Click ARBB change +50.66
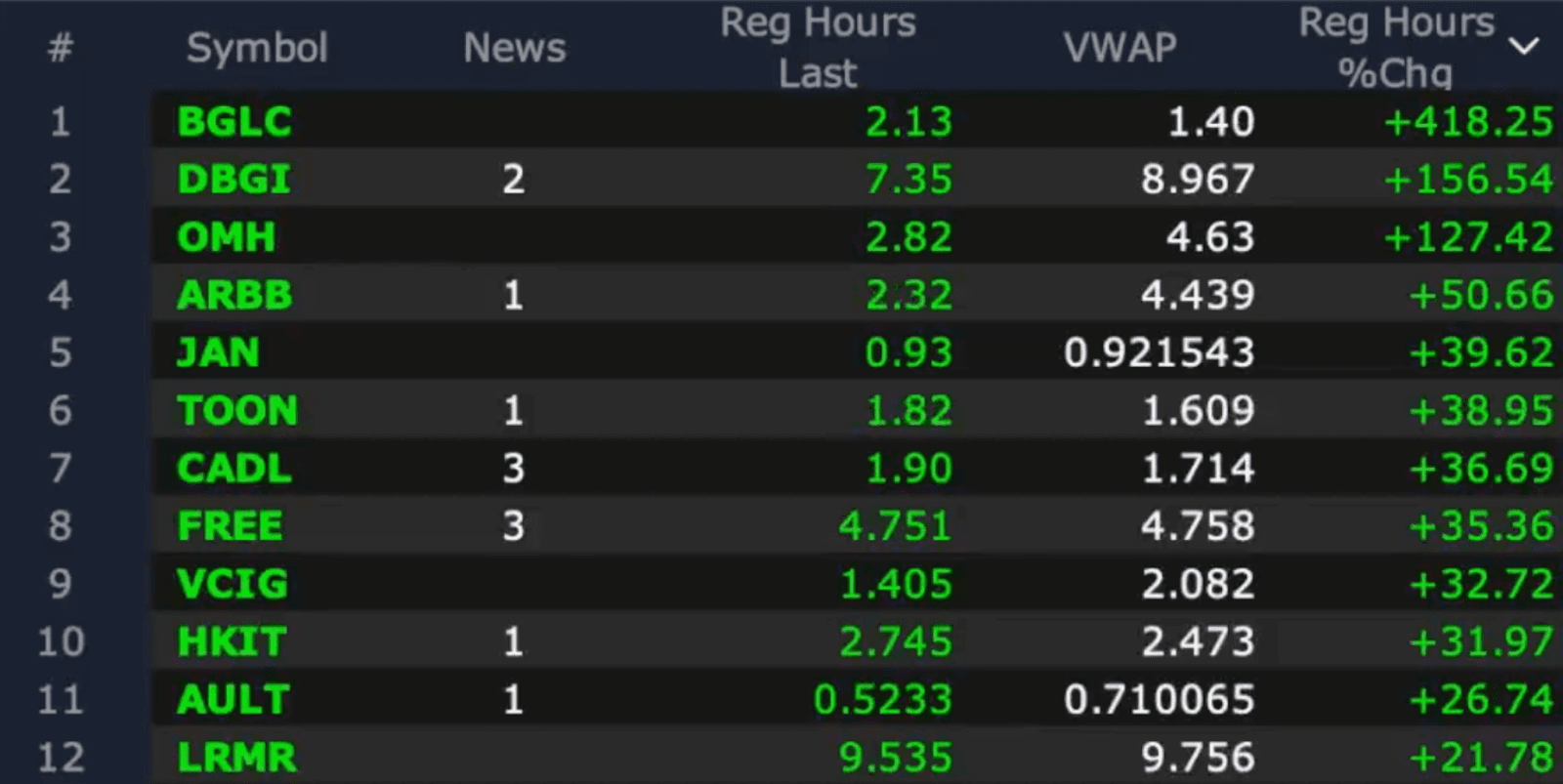 click(x=1481, y=294)
